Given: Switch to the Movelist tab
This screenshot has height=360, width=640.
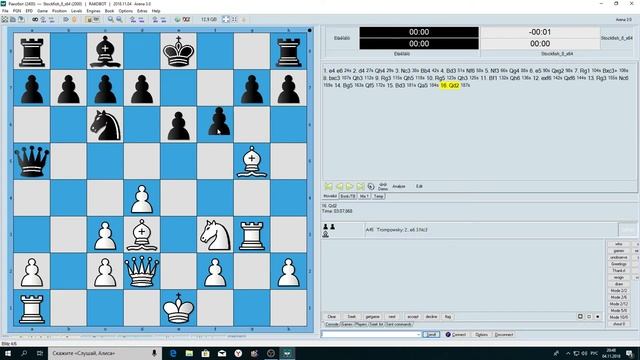Looking at the screenshot, I should [330, 196].
